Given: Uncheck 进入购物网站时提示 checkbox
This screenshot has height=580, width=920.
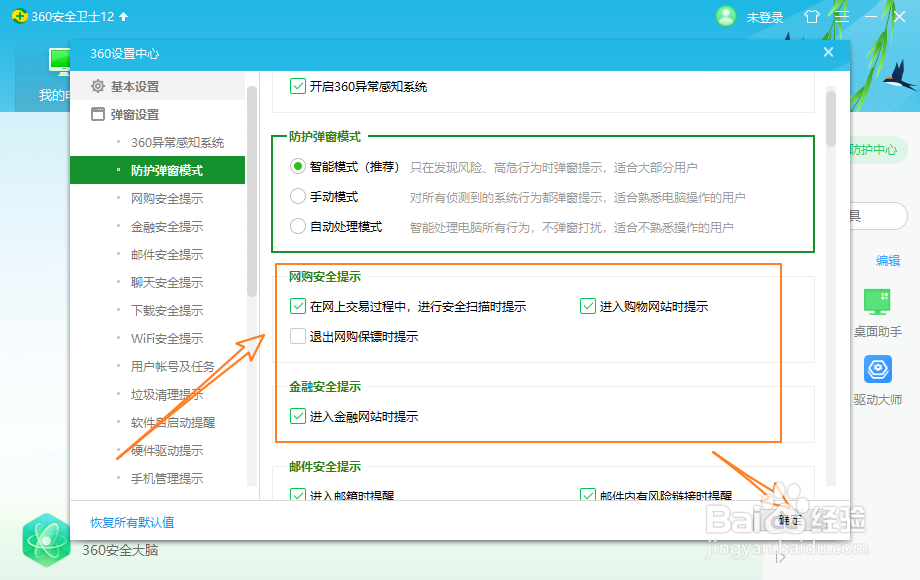Looking at the screenshot, I should tap(588, 306).
